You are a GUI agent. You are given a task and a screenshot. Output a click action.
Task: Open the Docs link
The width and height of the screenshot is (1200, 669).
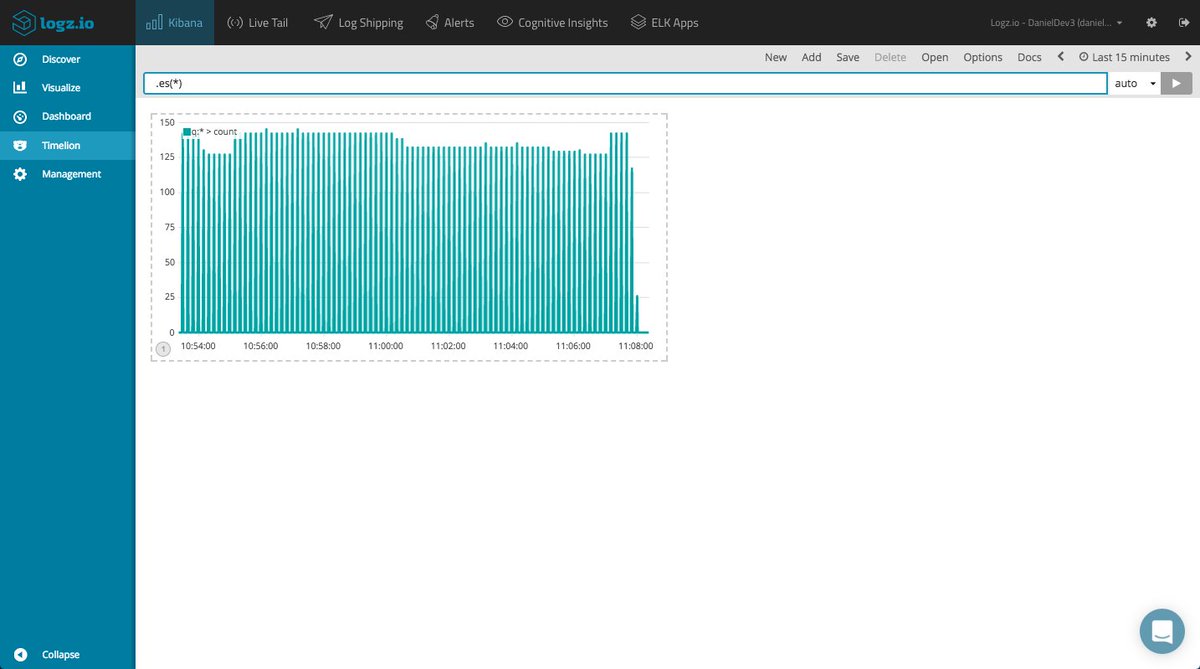pyautogui.click(x=1030, y=57)
